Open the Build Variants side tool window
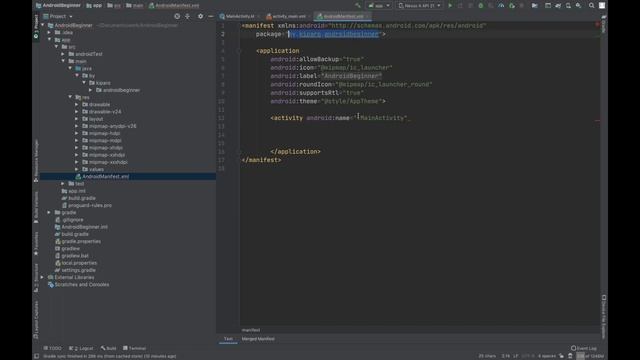The width and height of the screenshot is (640, 360). tap(36, 207)
